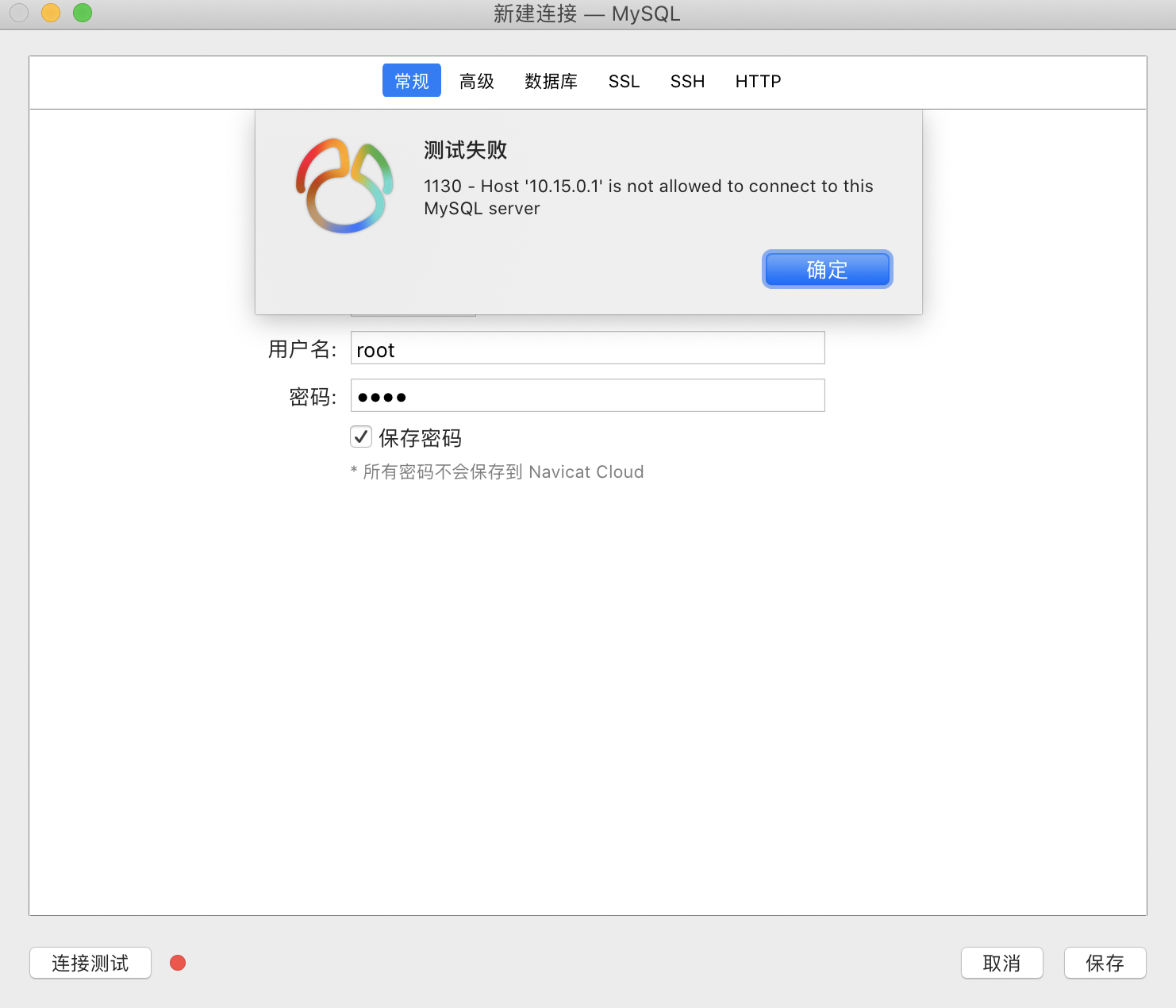Open the HTTP tab
The width and height of the screenshot is (1176, 1008).
(758, 80)
